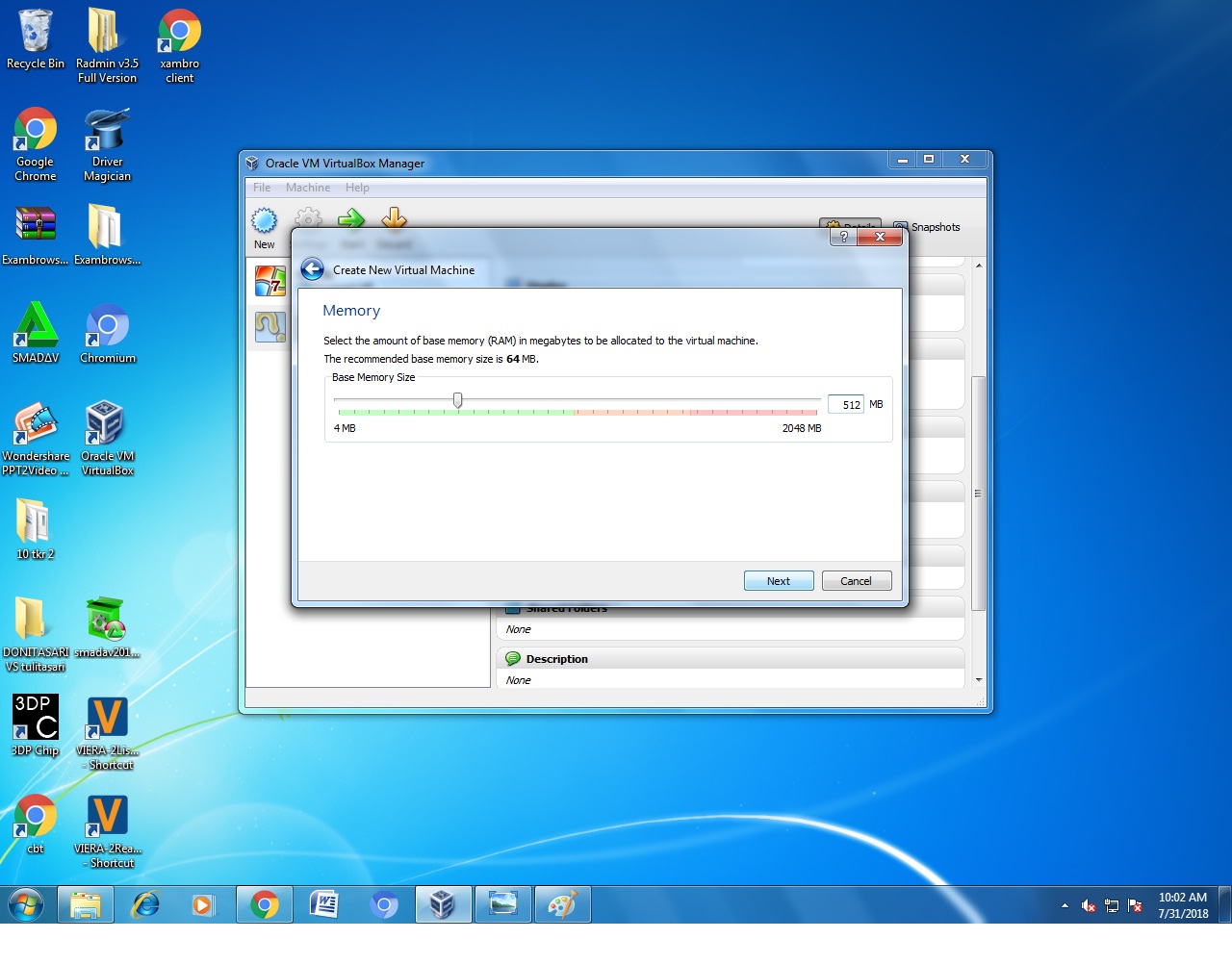Close the Create New Virtual Machine dialog
The image size is (1232, 964).
pos(879,237)
